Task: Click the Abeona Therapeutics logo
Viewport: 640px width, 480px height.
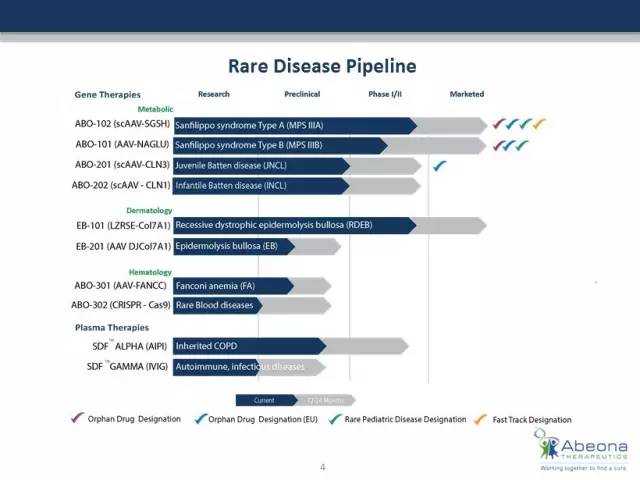Action: [581, 450]
